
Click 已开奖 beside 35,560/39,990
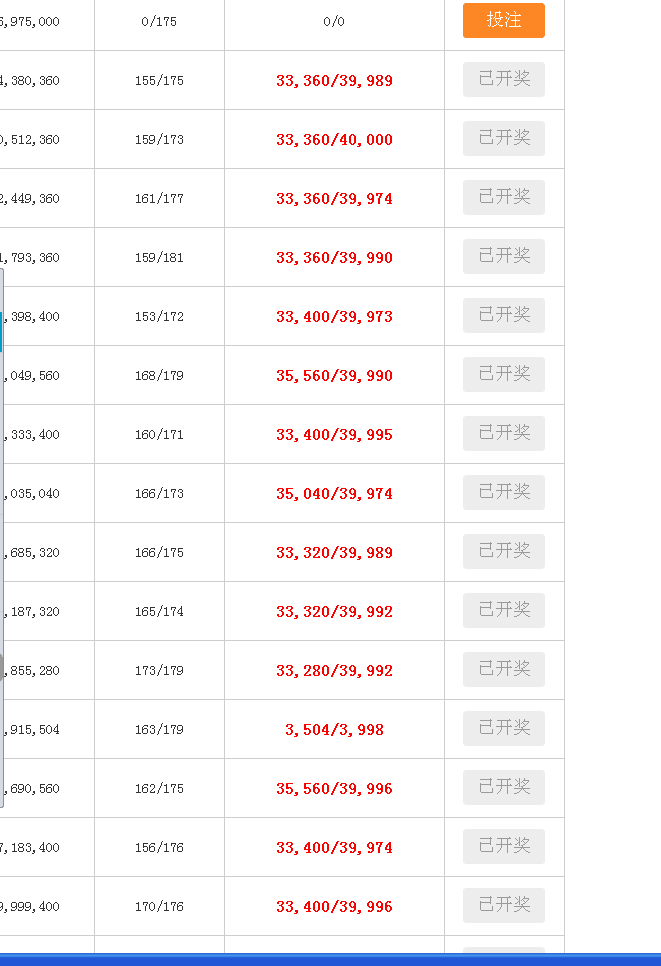[503, 374]
